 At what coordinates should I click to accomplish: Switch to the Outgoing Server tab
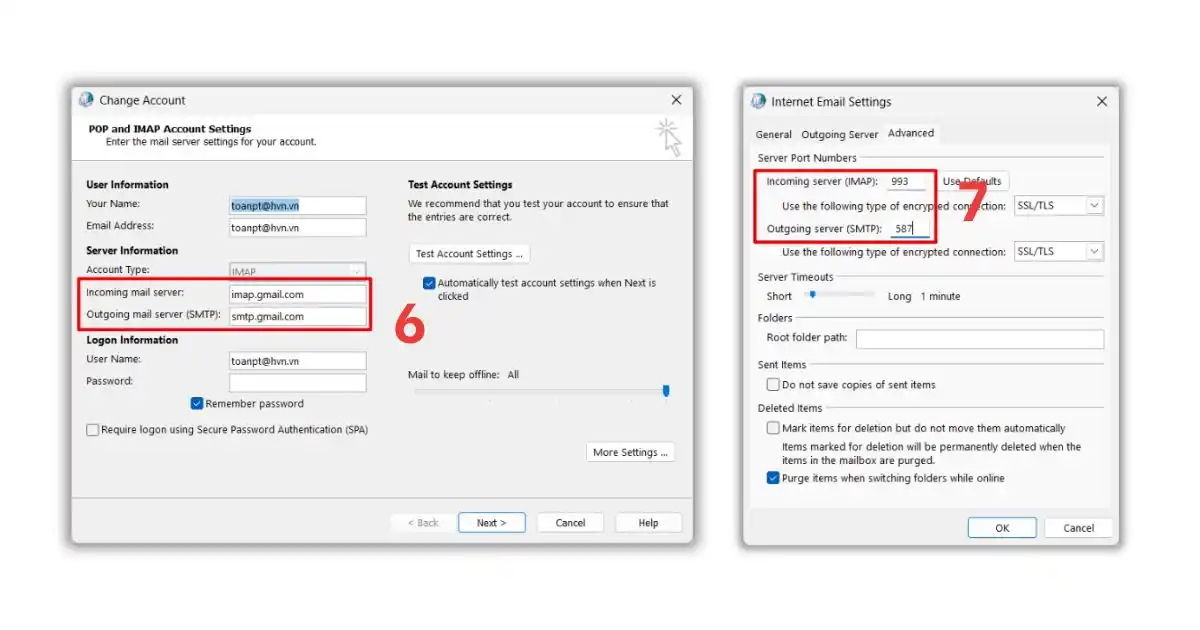[840, 134]
